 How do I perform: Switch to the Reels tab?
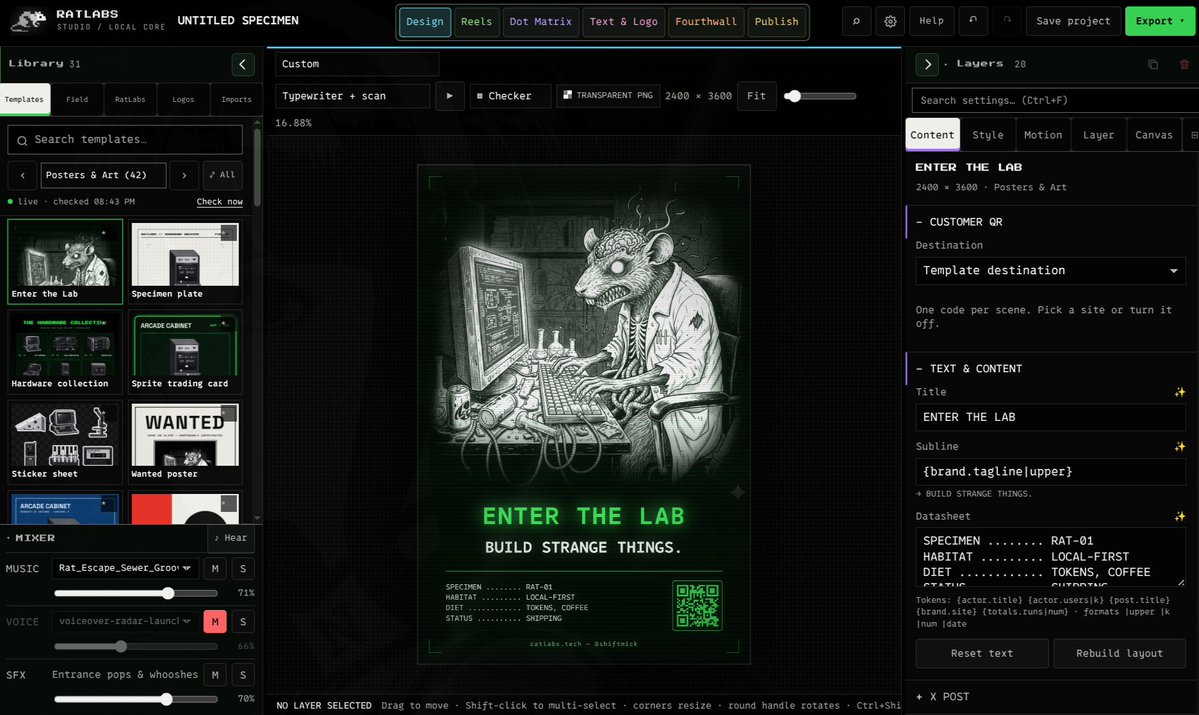click(476, 21)
